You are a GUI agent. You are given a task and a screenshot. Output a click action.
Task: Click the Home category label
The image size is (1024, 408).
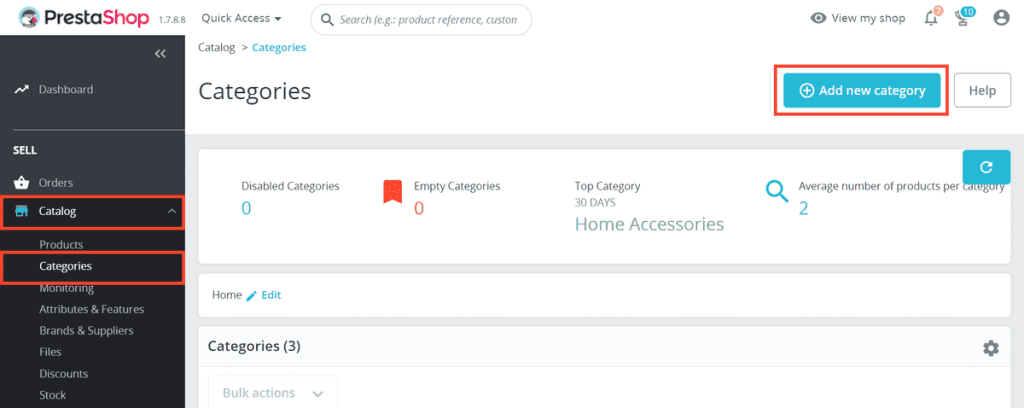click(227, 295)
